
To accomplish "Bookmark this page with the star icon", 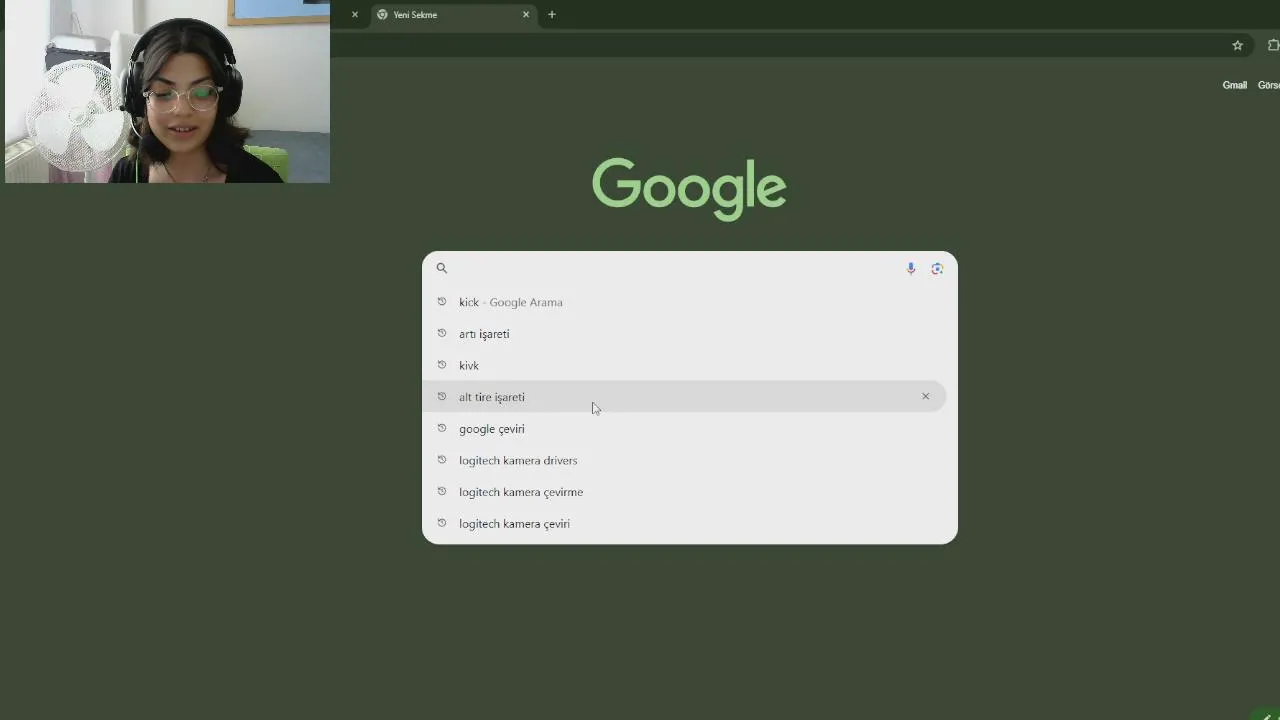I will tap(1237, 45).
